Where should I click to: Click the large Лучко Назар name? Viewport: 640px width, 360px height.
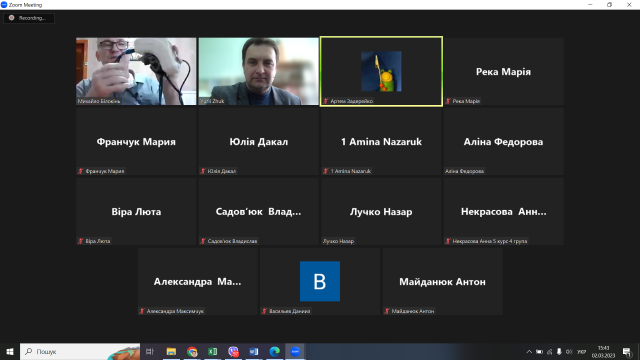[x=381, y=211]
